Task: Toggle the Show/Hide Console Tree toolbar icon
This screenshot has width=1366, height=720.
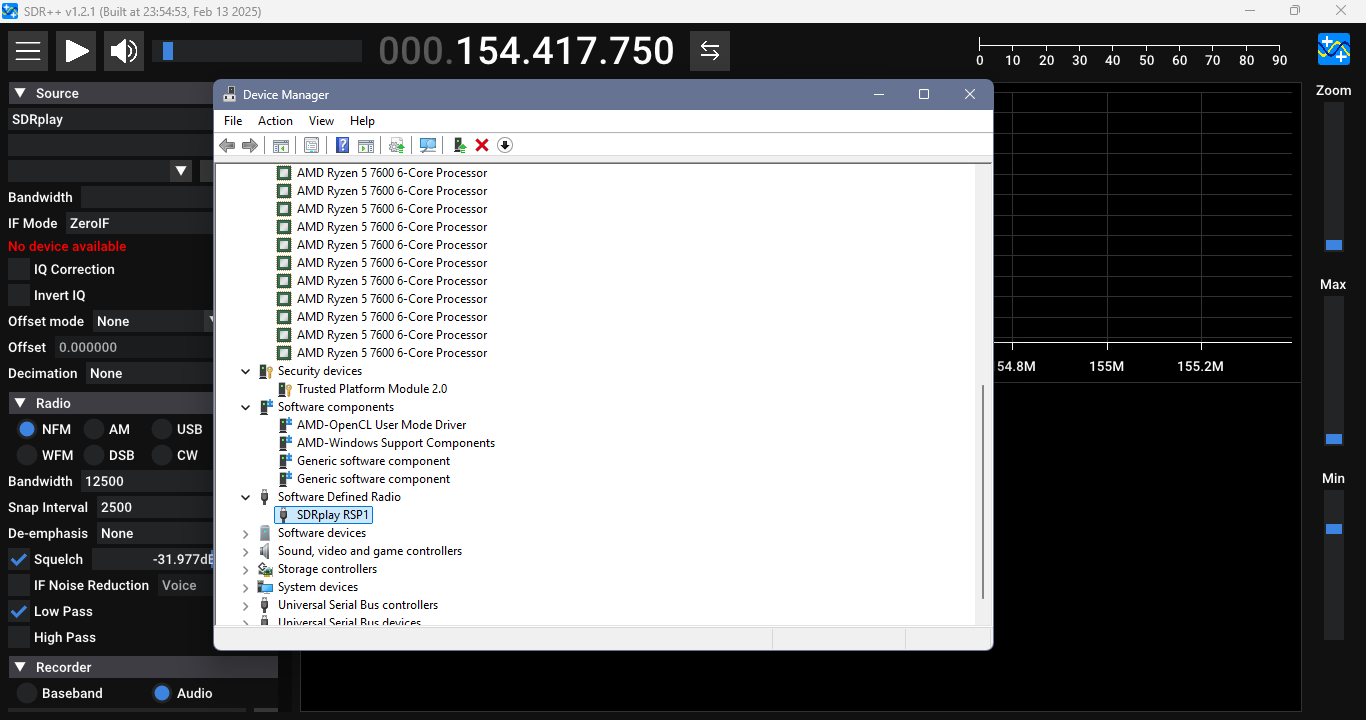Action: coord(281,145)
